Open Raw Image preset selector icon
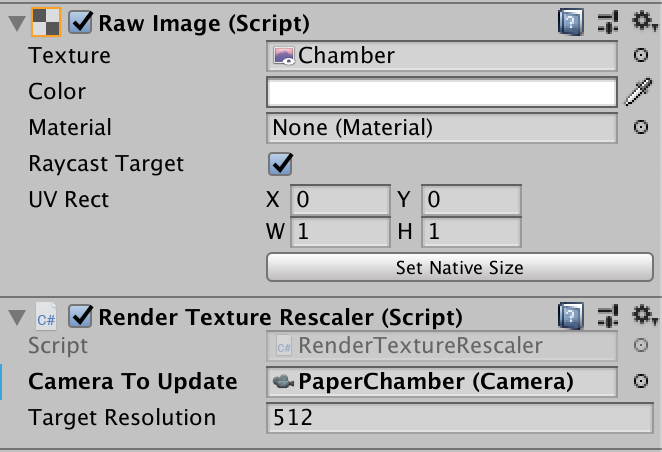This screenshot has height=452, width=662. [605, 21]
